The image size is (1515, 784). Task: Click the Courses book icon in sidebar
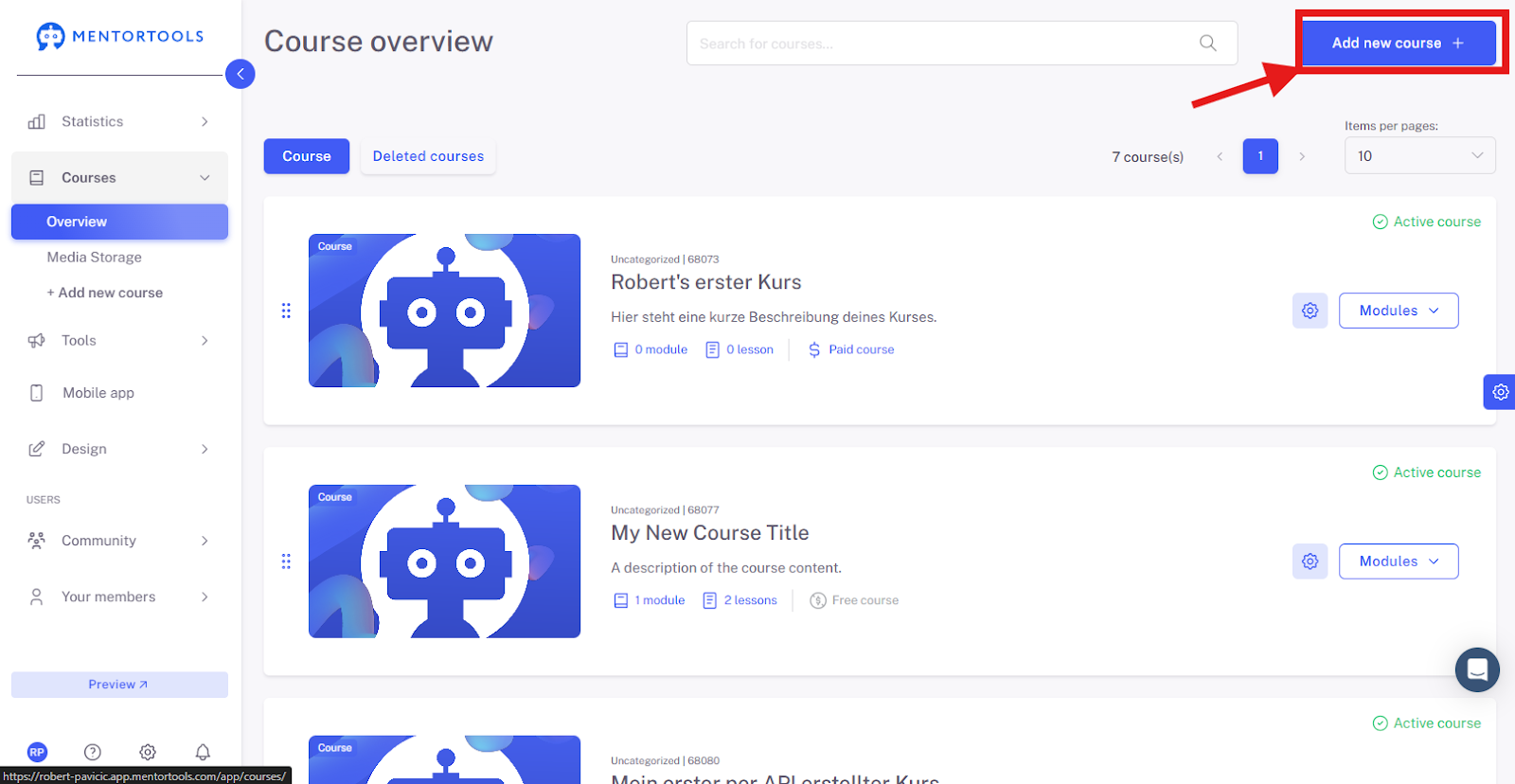click(37, 178)
